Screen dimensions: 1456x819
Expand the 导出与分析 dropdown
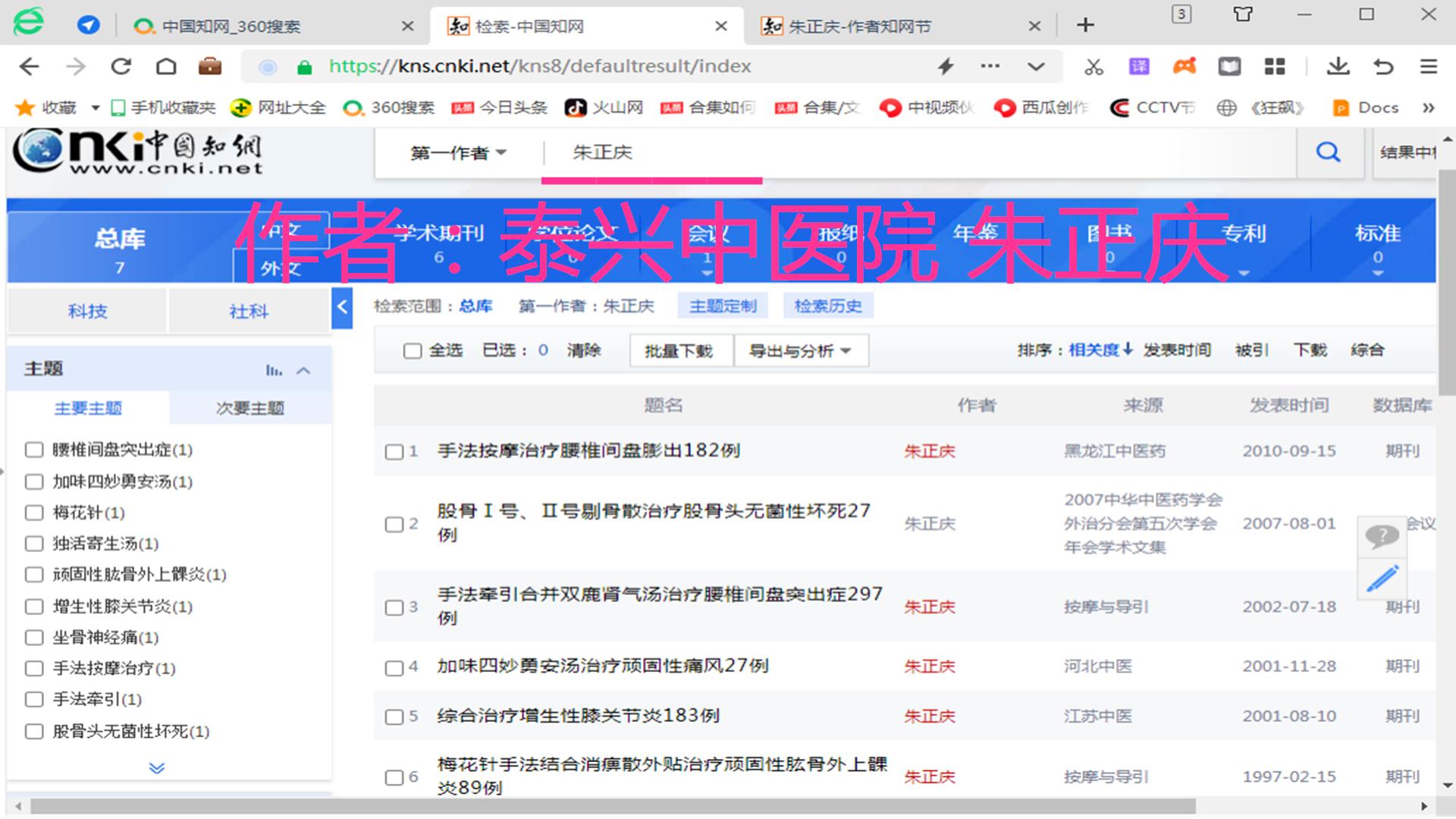801,350
